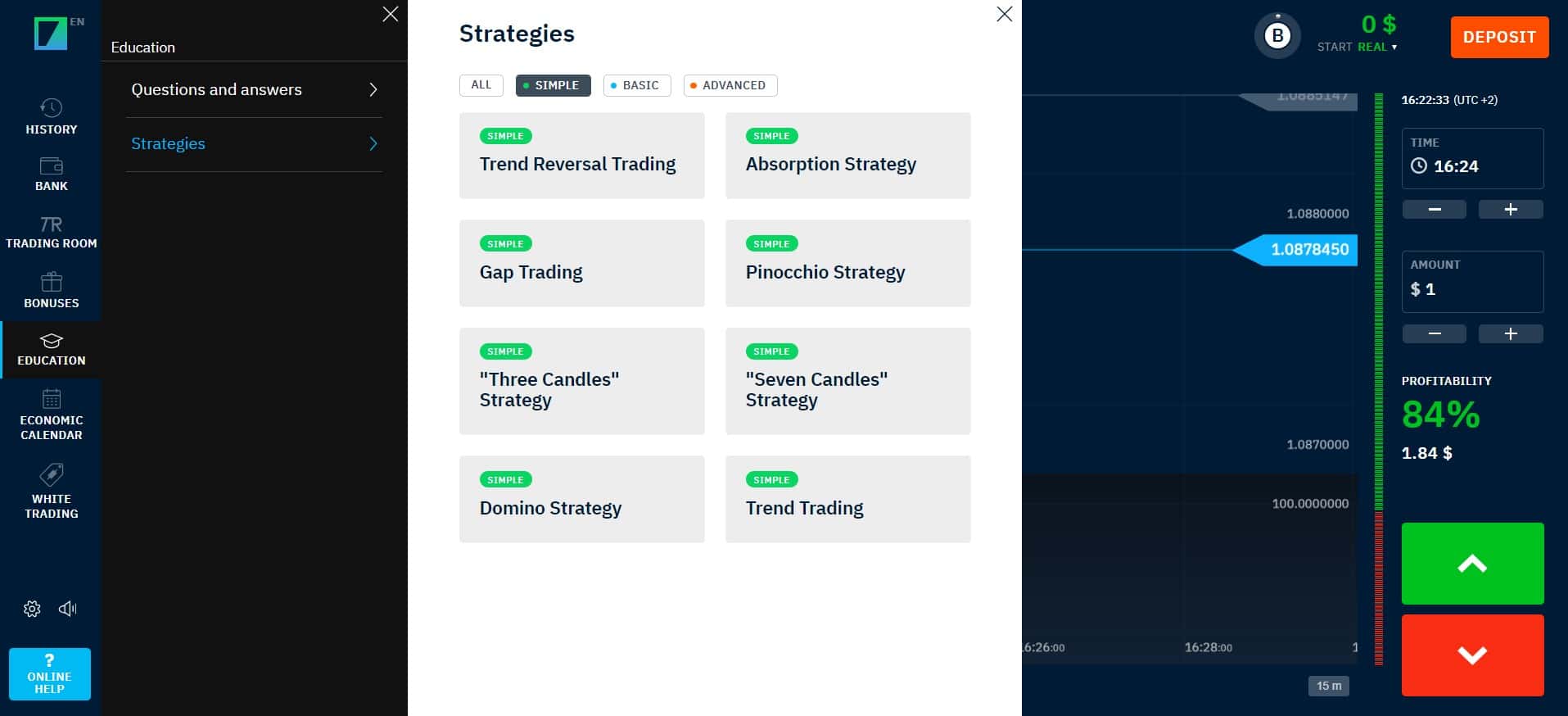1568x716 pixels.
Task: Select the ALL strategies filter
Action: pos(481,85)
